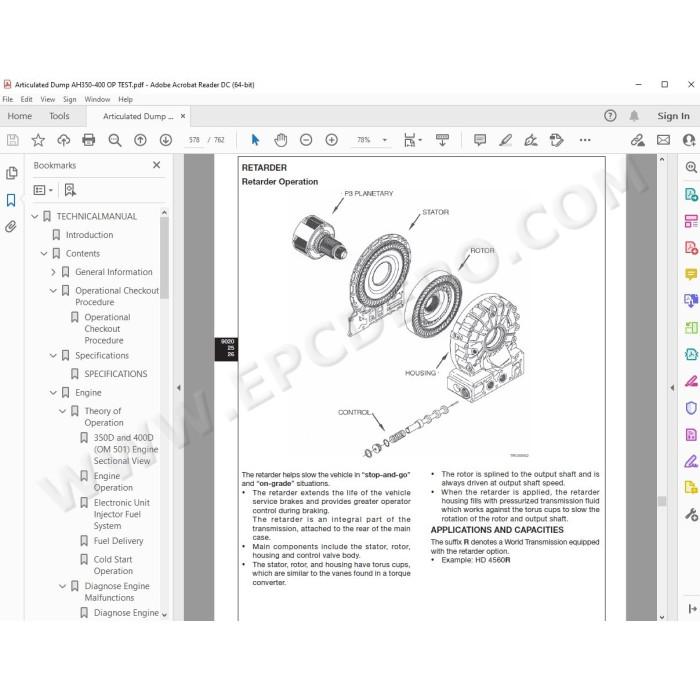Viewport: 700px width, 700px height.
Task: Click the current page number field
Action: coord(194,140)
